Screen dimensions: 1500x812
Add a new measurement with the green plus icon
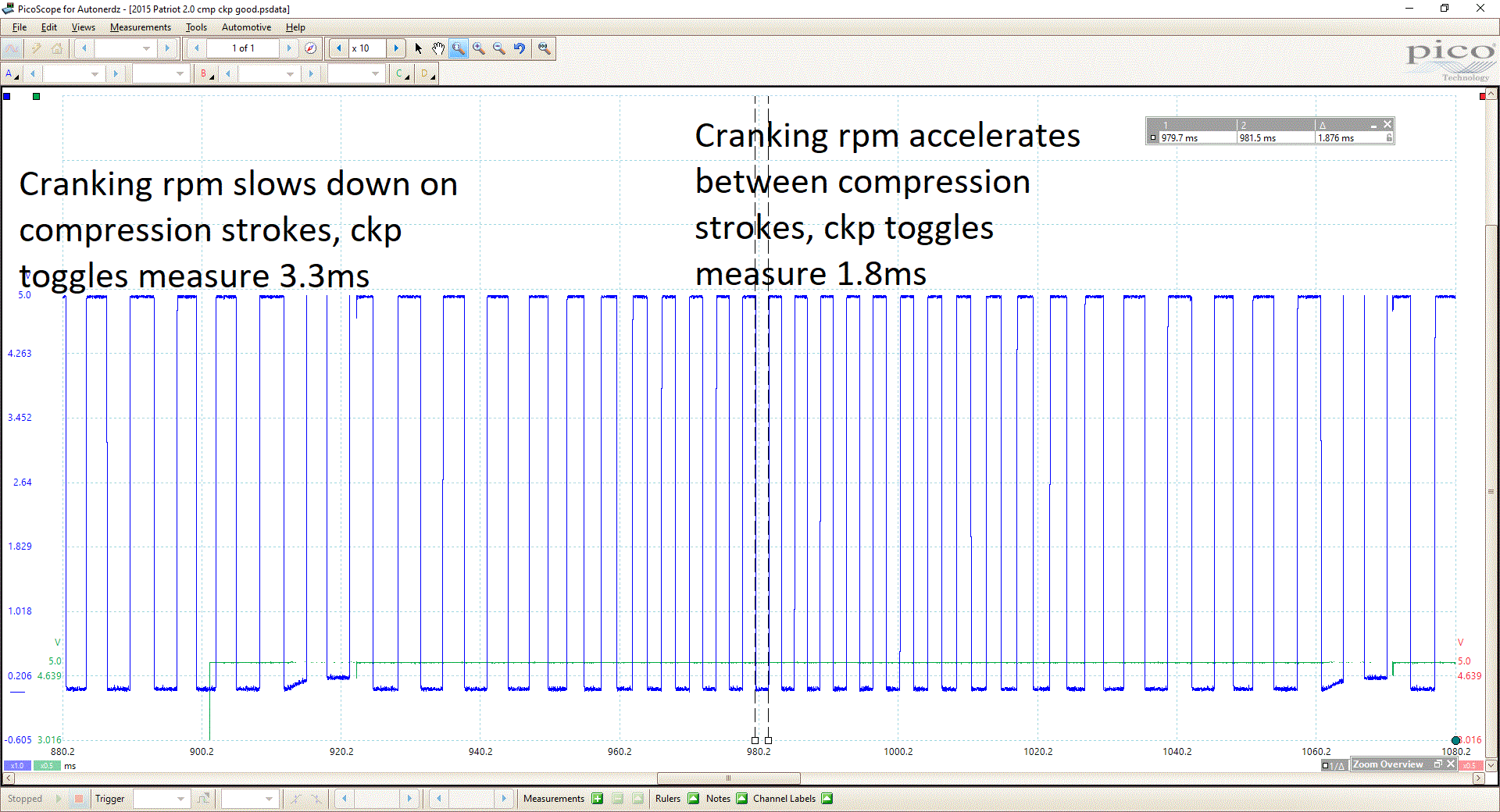tap(597, 798)
